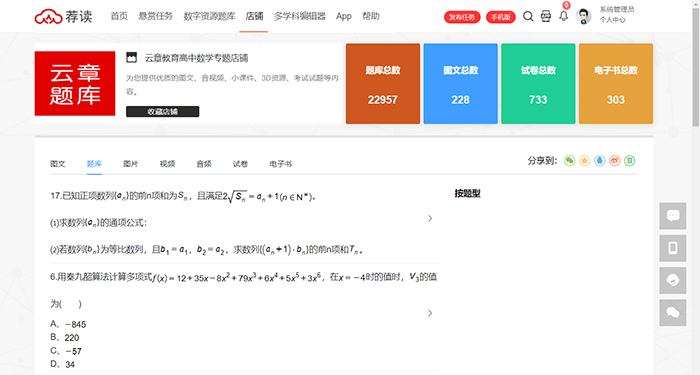Switch to the 视频 tab
The width and height of the screenshot is (700, 375).
tap(167, 164)
